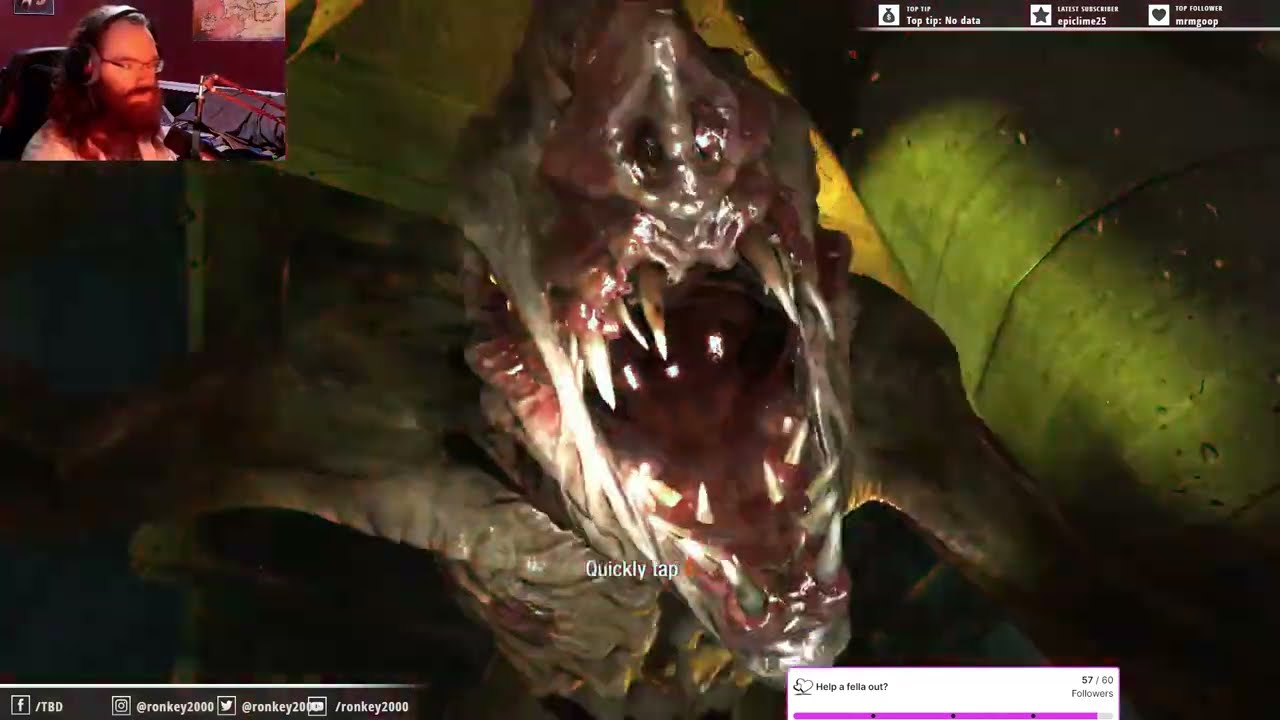Click the handshake icon in follower goal
1280x720 pixels.
point(803,686)
